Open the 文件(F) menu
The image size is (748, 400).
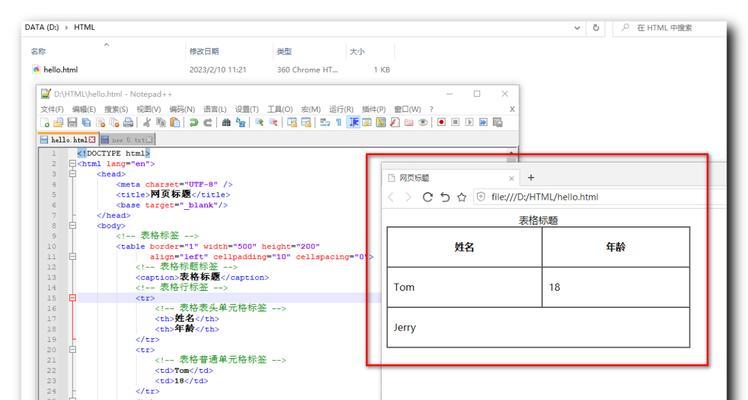coord(52,109)
